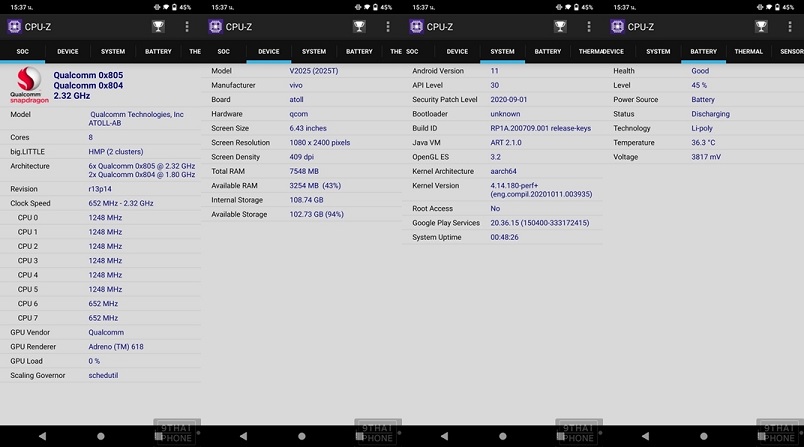This screenshot has width=804, height=447.
Task: Switch to the SOC tab on the Device info screen
Action: [x=224, y=51]
